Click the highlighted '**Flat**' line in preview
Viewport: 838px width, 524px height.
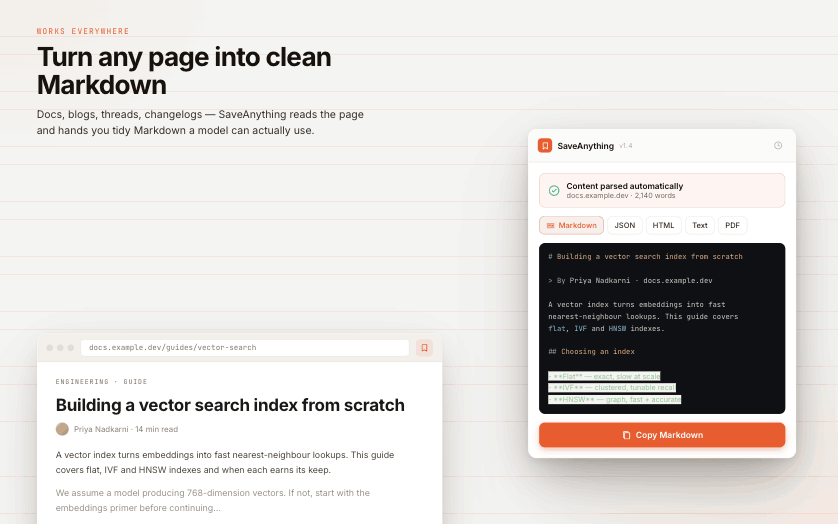click(x=604, y=376)
